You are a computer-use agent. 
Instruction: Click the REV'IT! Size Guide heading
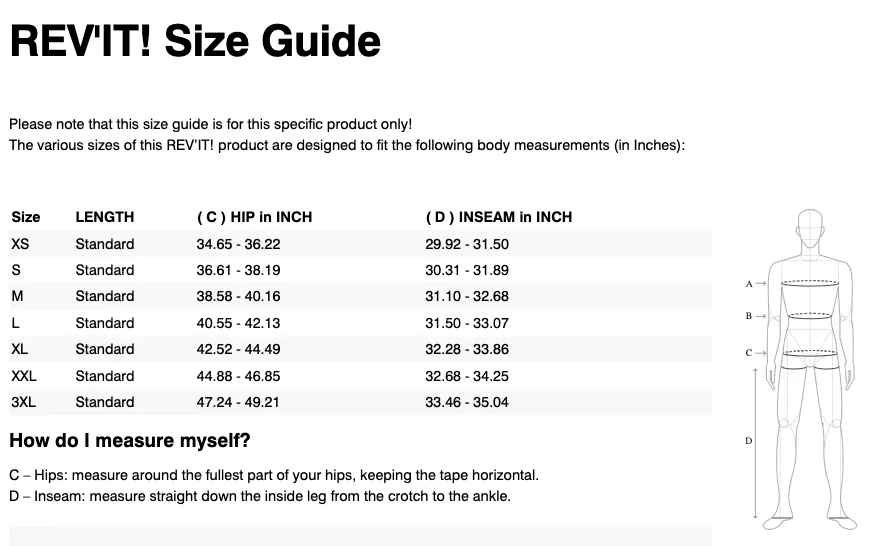pos(195,41)
